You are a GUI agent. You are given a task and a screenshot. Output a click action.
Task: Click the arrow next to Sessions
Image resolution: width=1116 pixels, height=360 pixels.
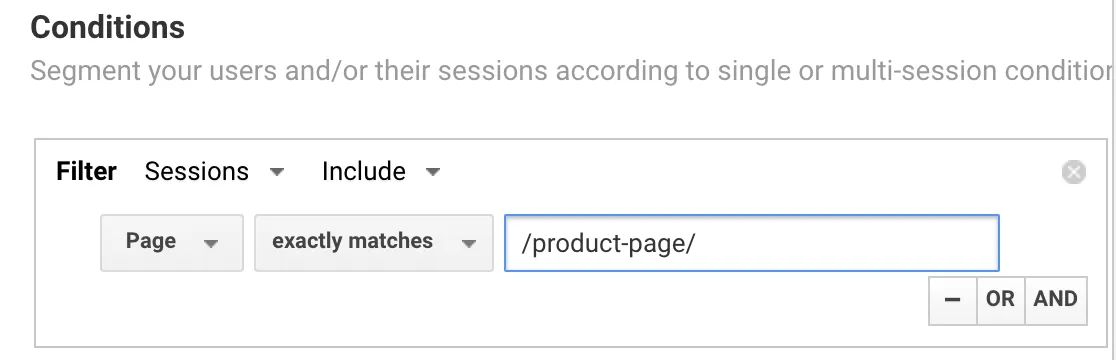[x=278, y=172]
